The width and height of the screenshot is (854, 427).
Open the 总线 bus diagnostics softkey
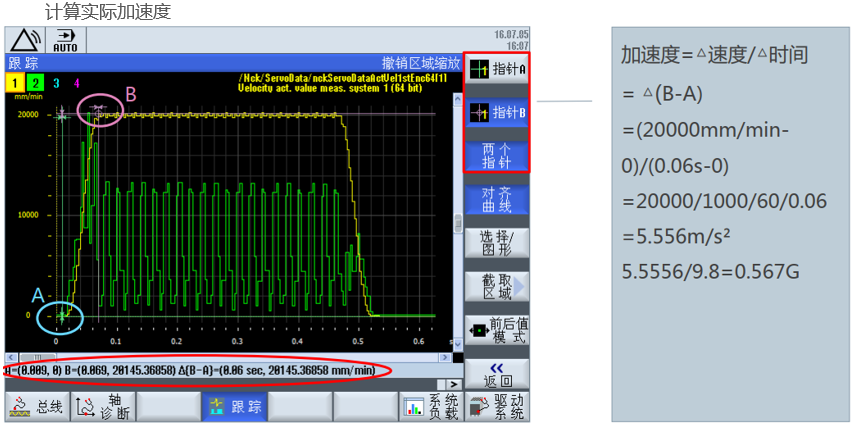[x=37, y=406]
